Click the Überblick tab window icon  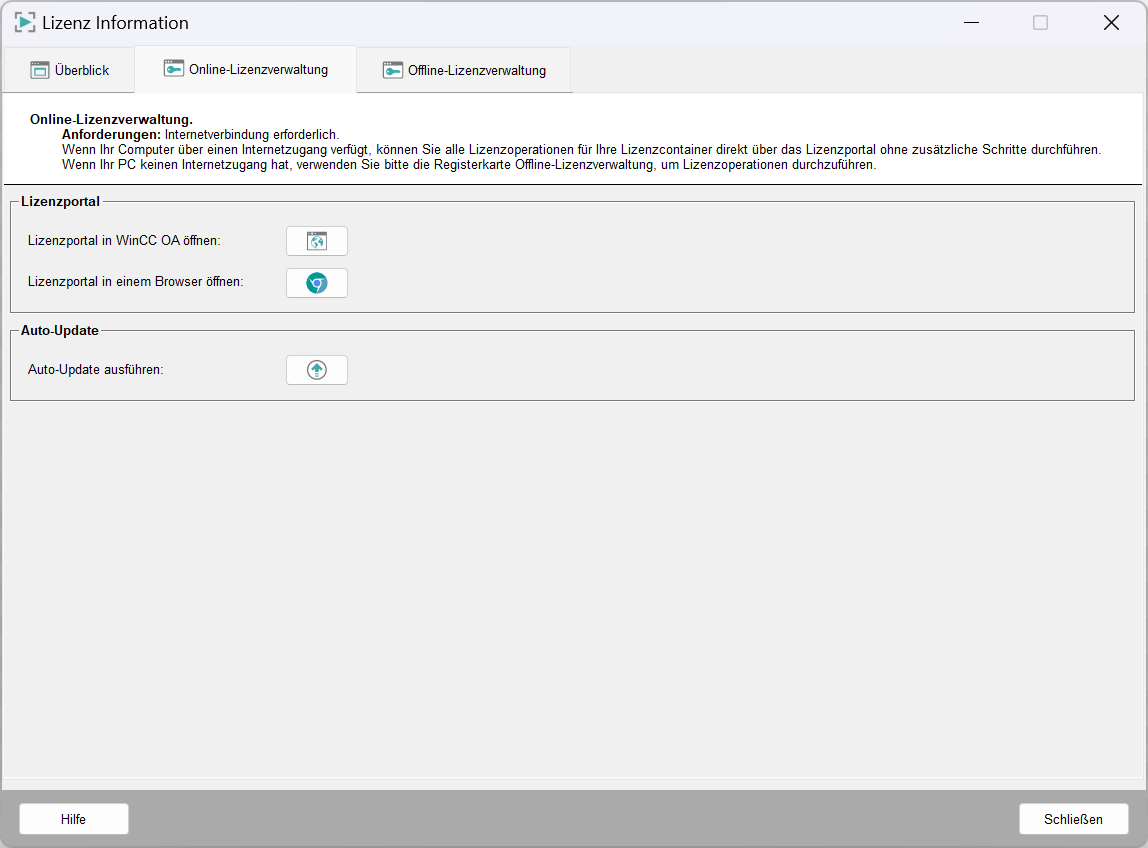[40, 70]
